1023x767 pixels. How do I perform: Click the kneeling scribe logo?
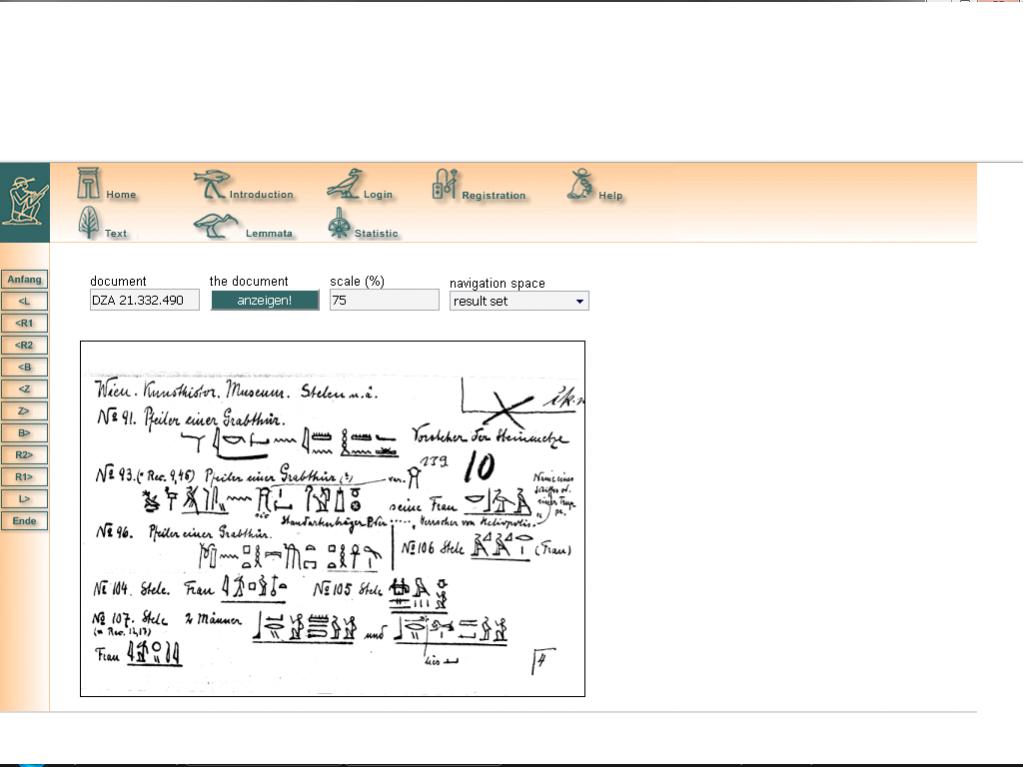click(x=25, y=202)
